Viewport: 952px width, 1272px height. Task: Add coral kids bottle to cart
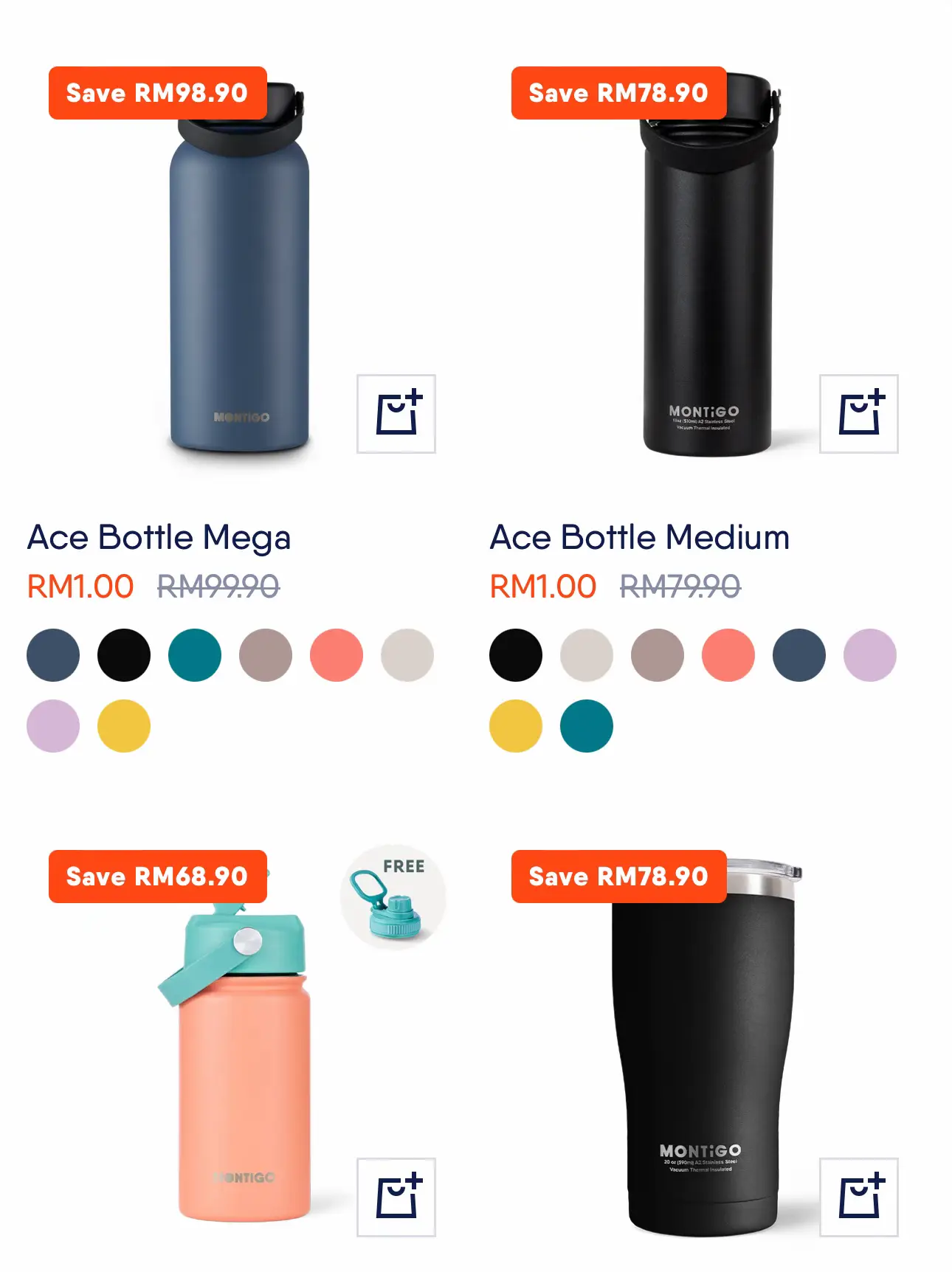click(x=396, y=1197)
